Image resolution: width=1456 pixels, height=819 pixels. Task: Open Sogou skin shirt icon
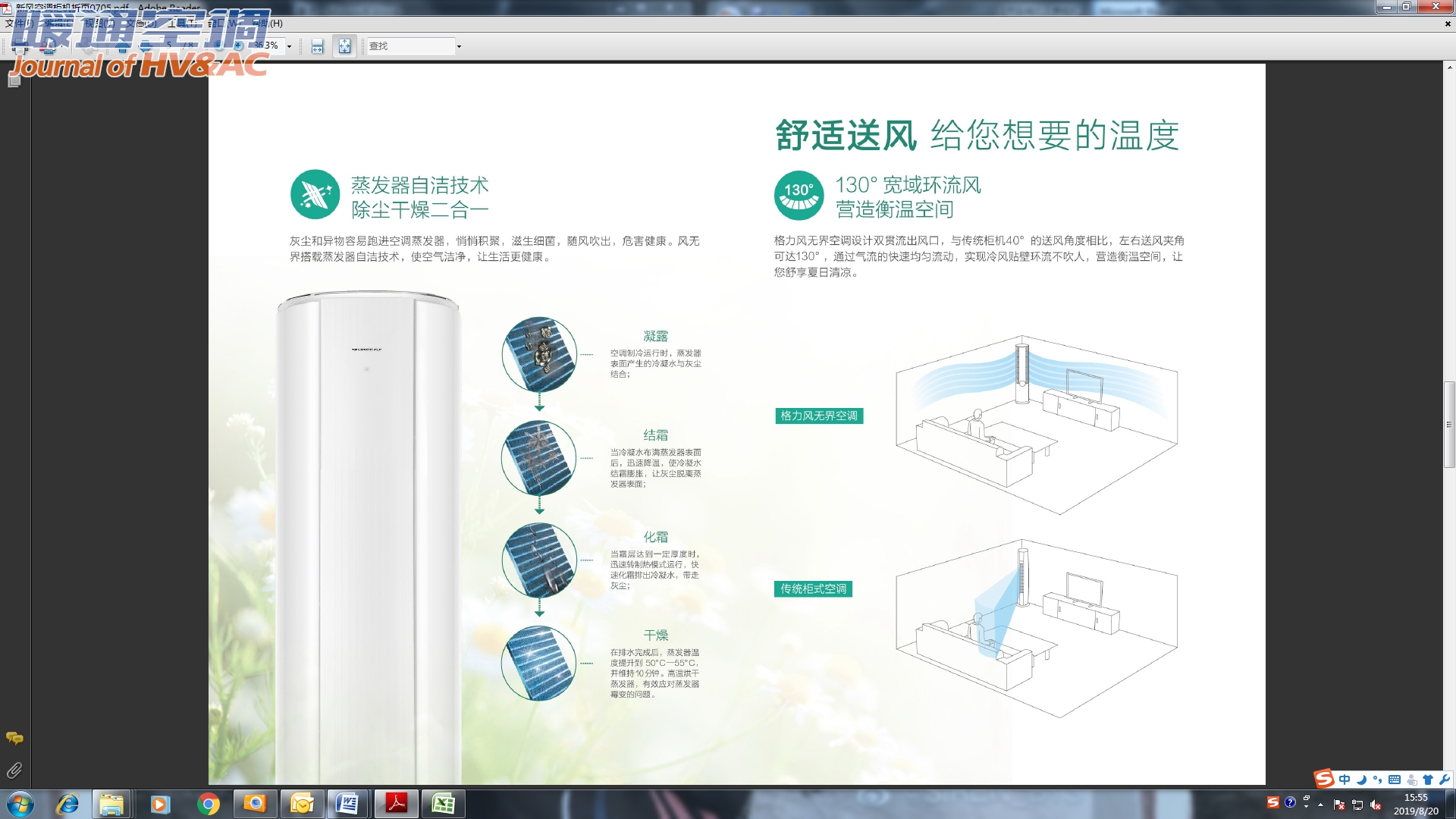tap(1428, 780)
